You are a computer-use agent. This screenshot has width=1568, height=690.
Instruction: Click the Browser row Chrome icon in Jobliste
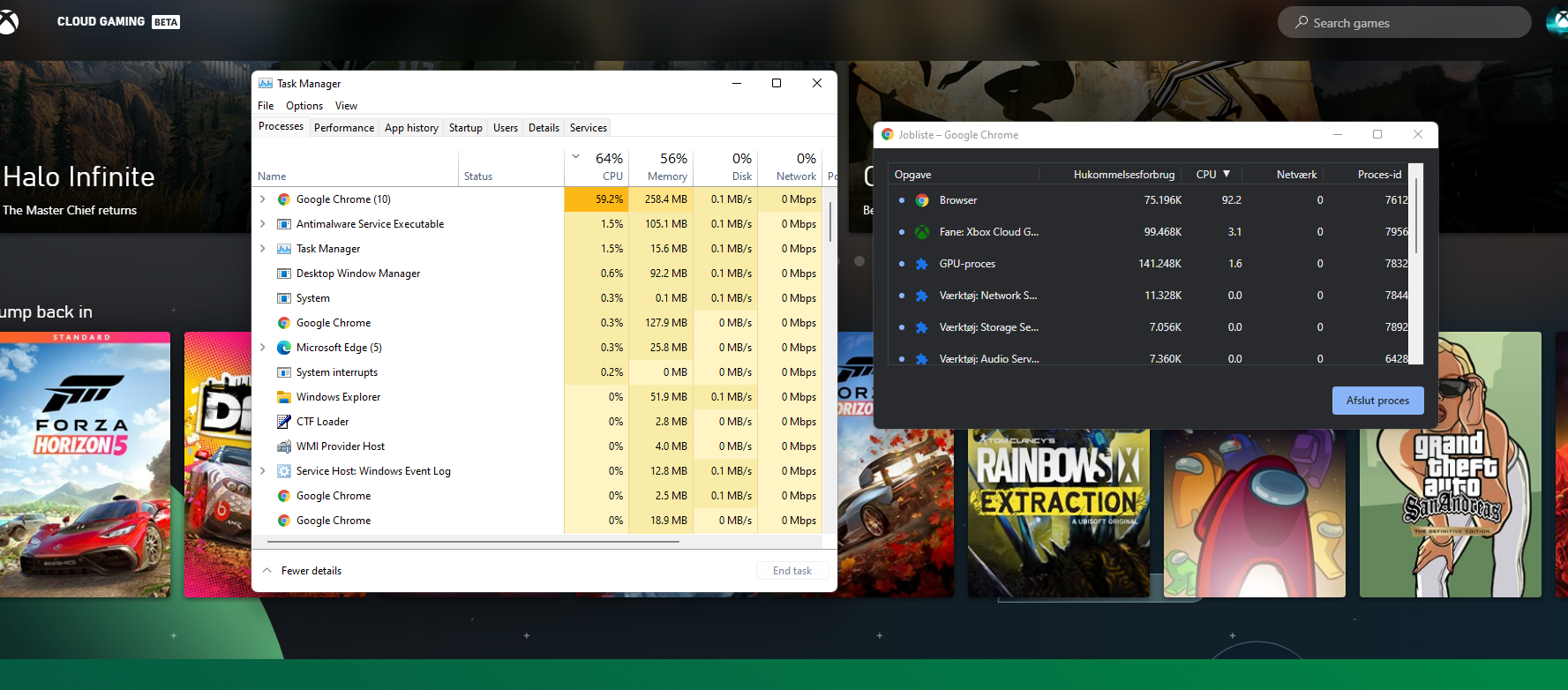(922, 200)
